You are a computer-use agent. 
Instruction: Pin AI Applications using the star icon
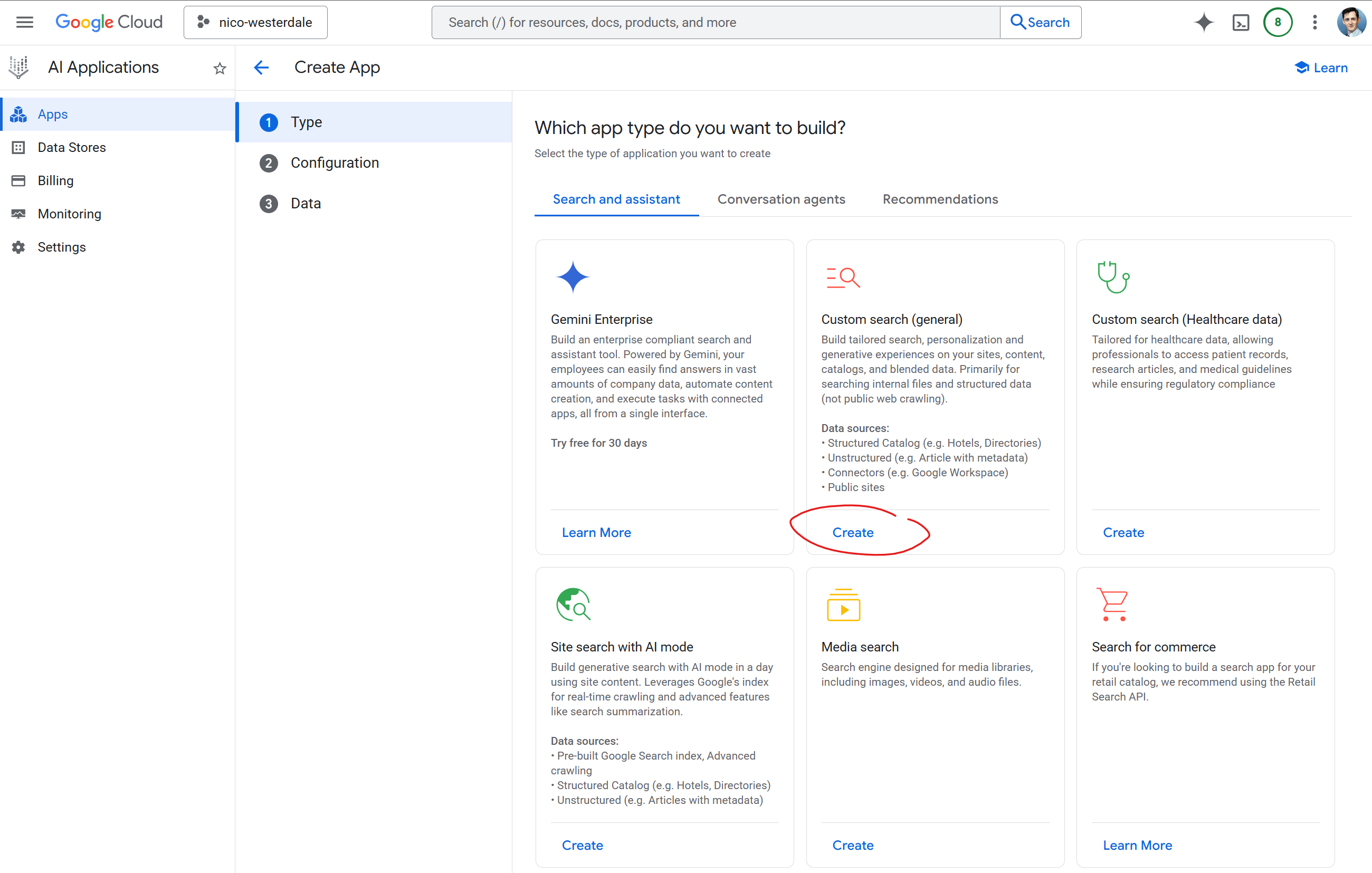click(220, 68)
